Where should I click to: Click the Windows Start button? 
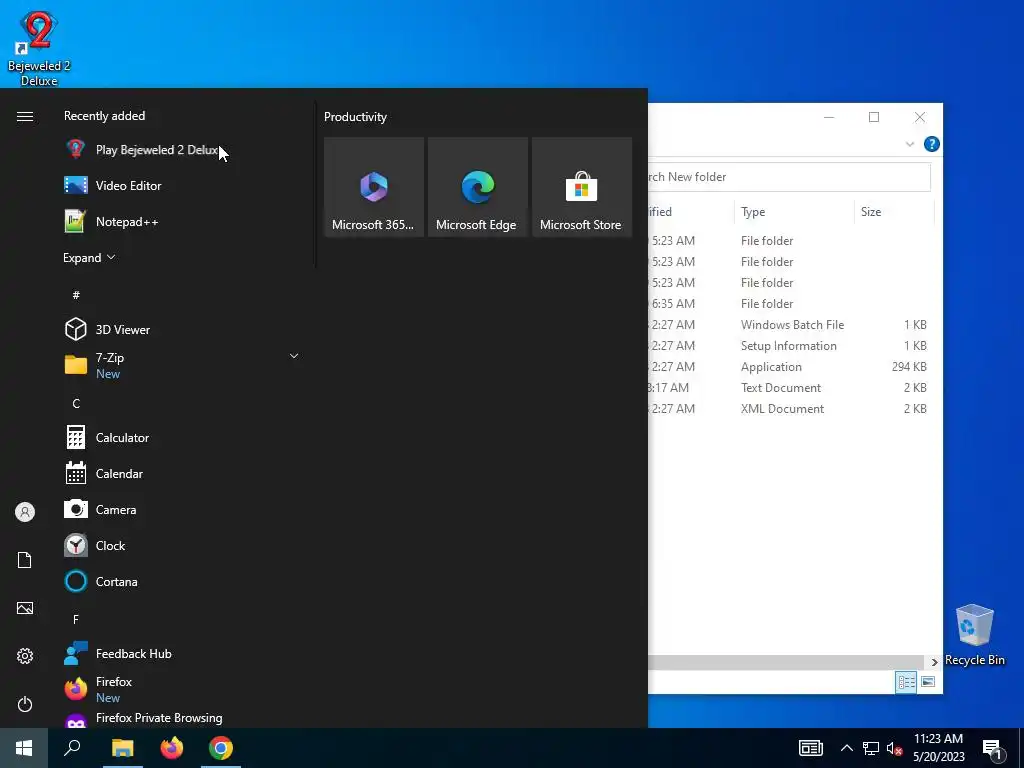click(x=24, y=748)
